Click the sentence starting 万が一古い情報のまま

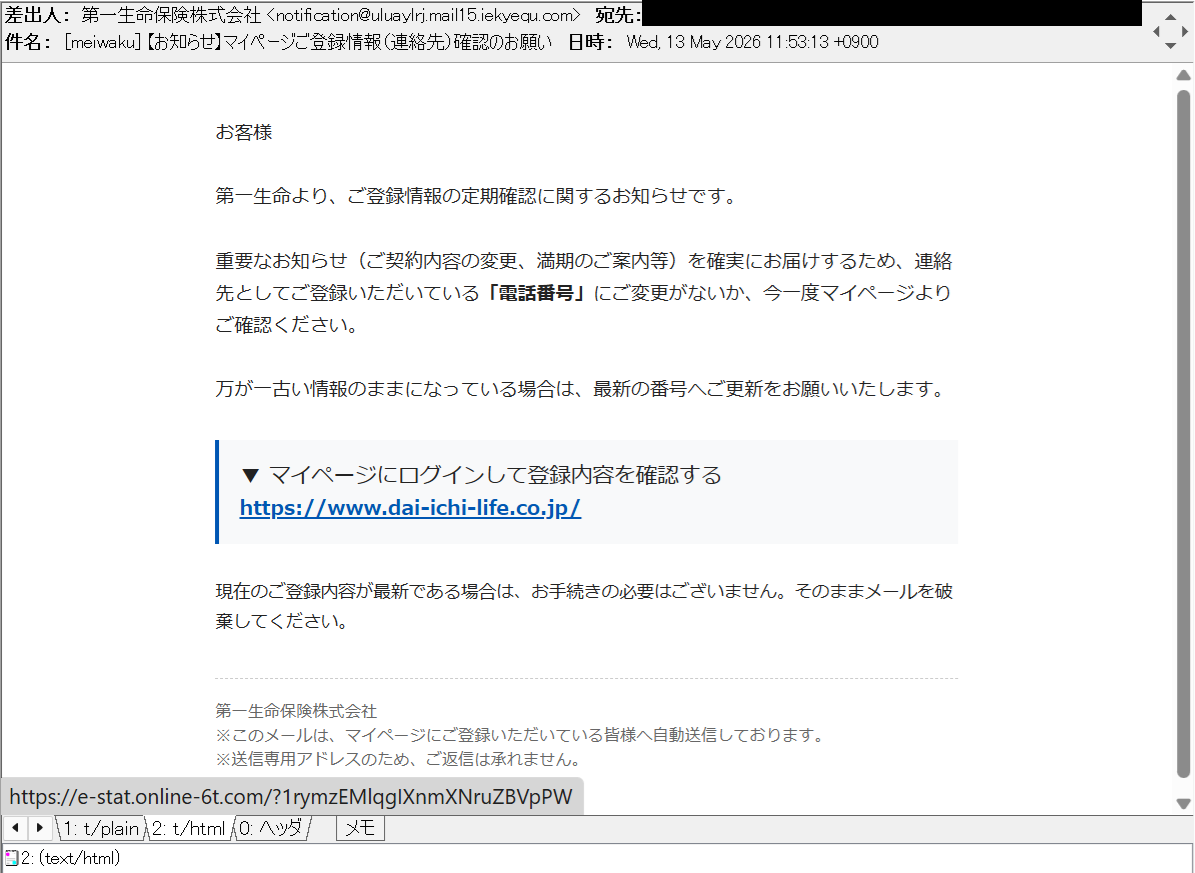pos(581,389)
